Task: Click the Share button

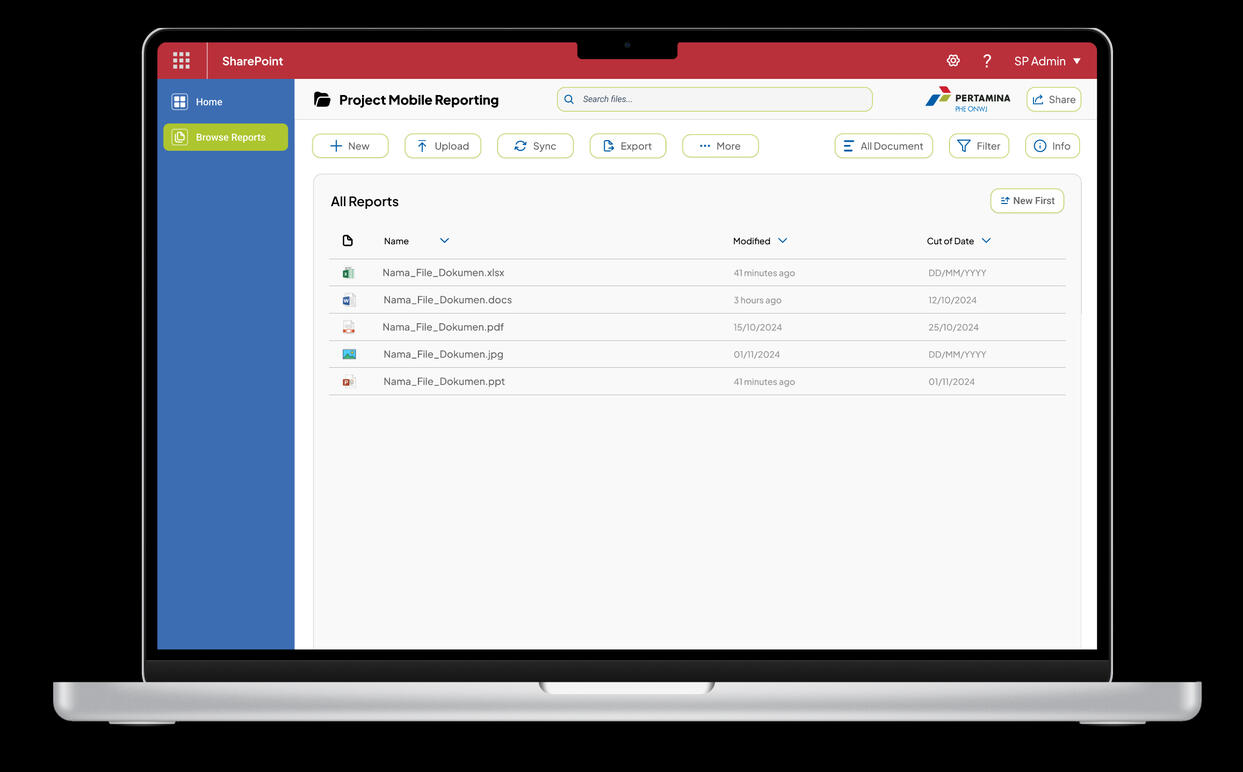Action: pos(1054,99)
